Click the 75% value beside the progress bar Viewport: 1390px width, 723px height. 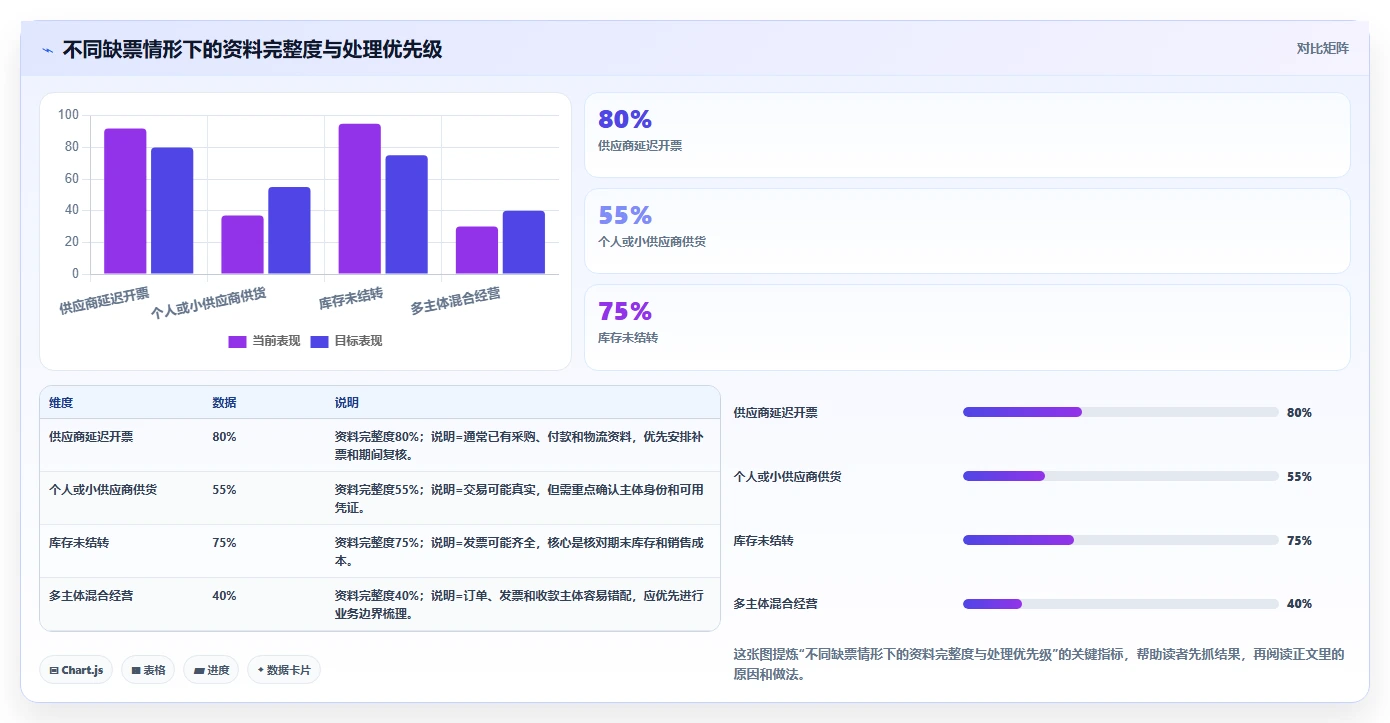1299,540
